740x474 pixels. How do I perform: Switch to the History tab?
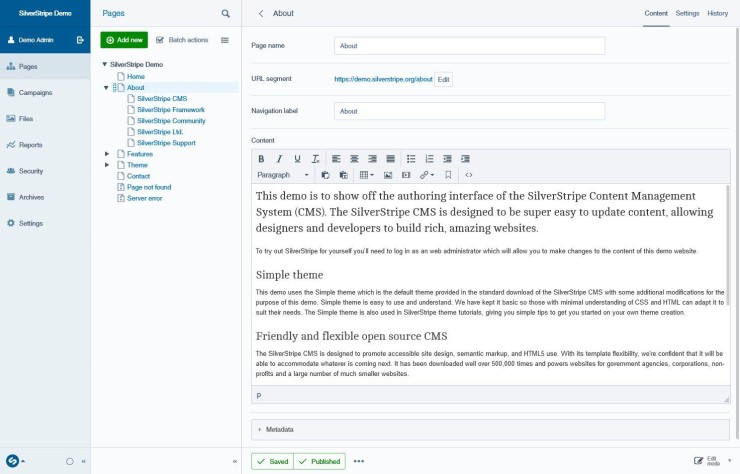coord(717,14)
